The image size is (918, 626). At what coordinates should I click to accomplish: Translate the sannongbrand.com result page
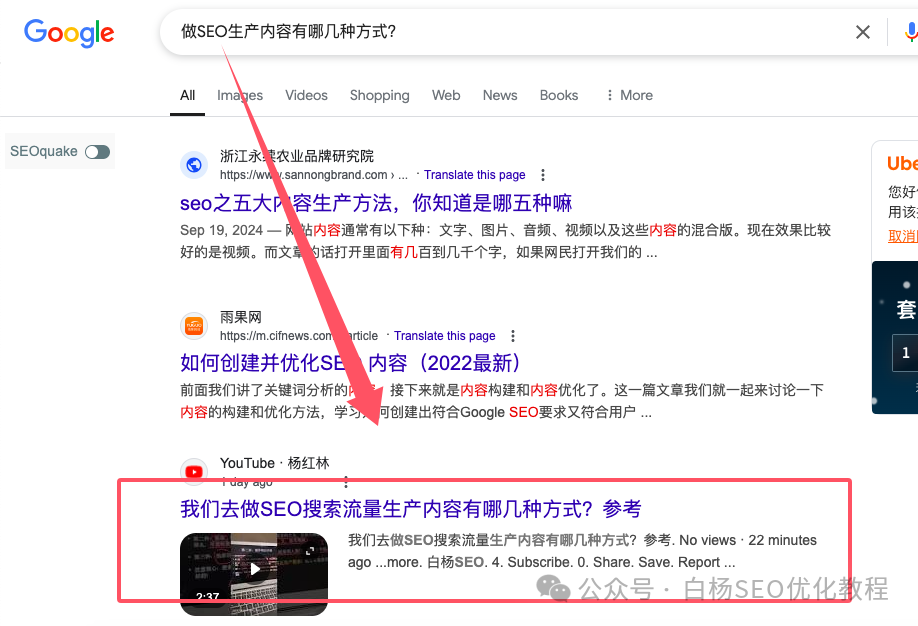click(475, 175)
